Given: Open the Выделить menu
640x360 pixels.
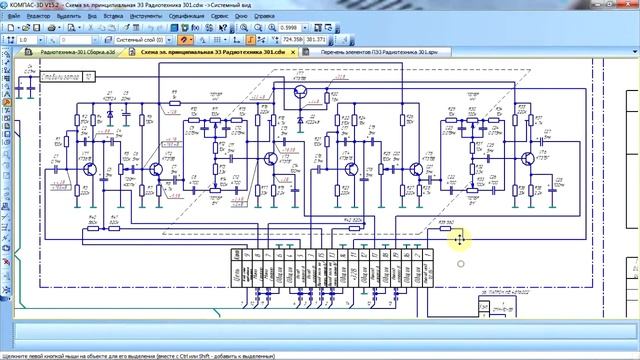Looking at the screenshot, I should tap(69, 16).
